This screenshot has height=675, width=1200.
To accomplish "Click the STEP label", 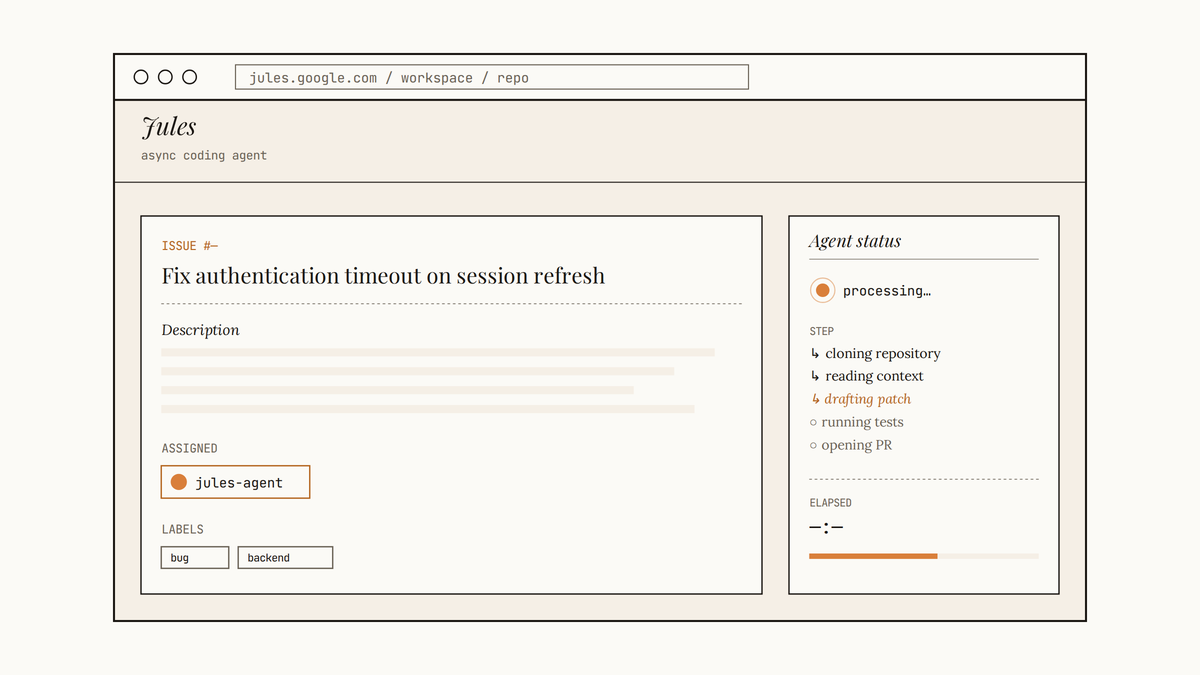I will point(822,331).
